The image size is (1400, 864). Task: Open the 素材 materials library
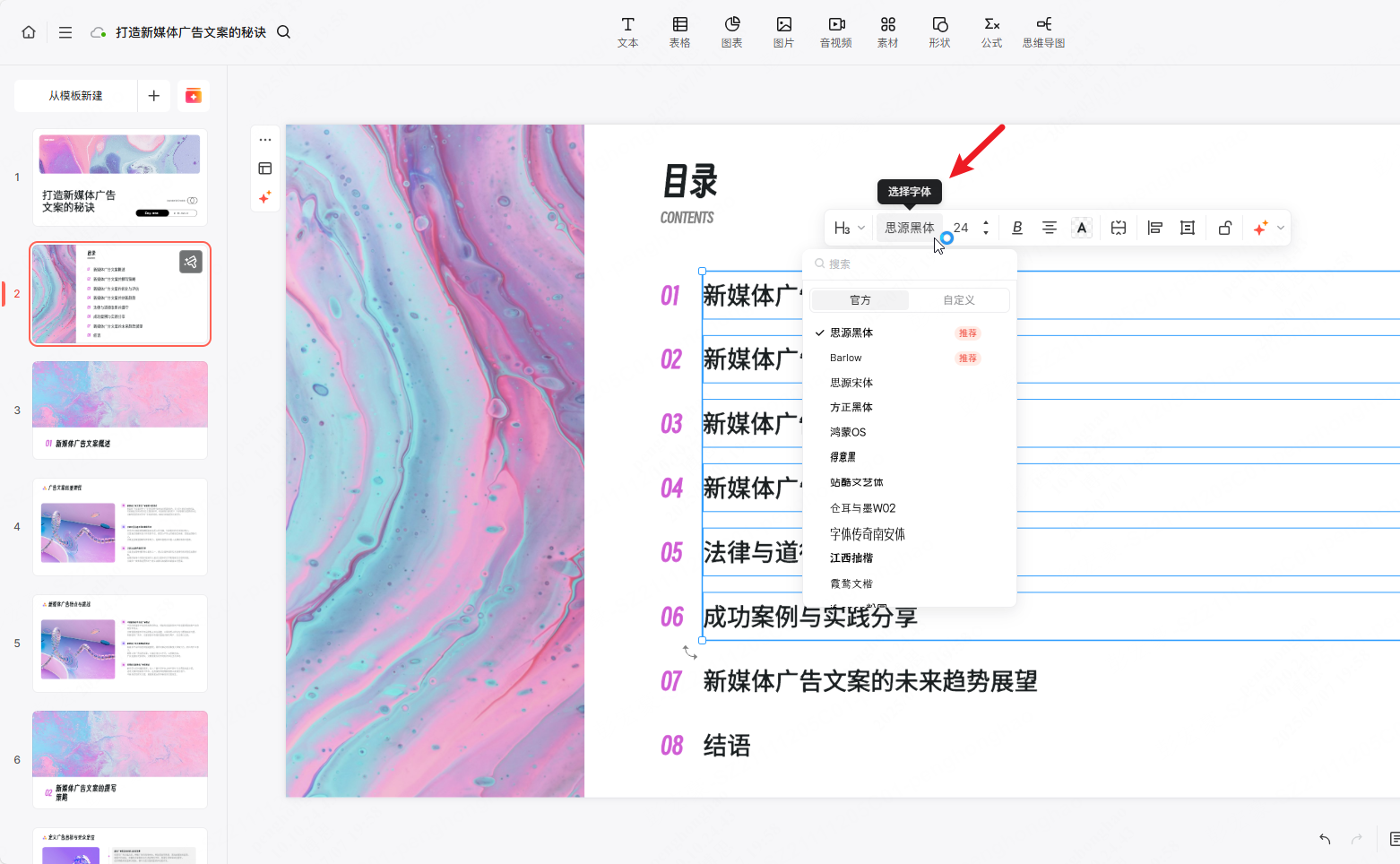tap(888, 32)
